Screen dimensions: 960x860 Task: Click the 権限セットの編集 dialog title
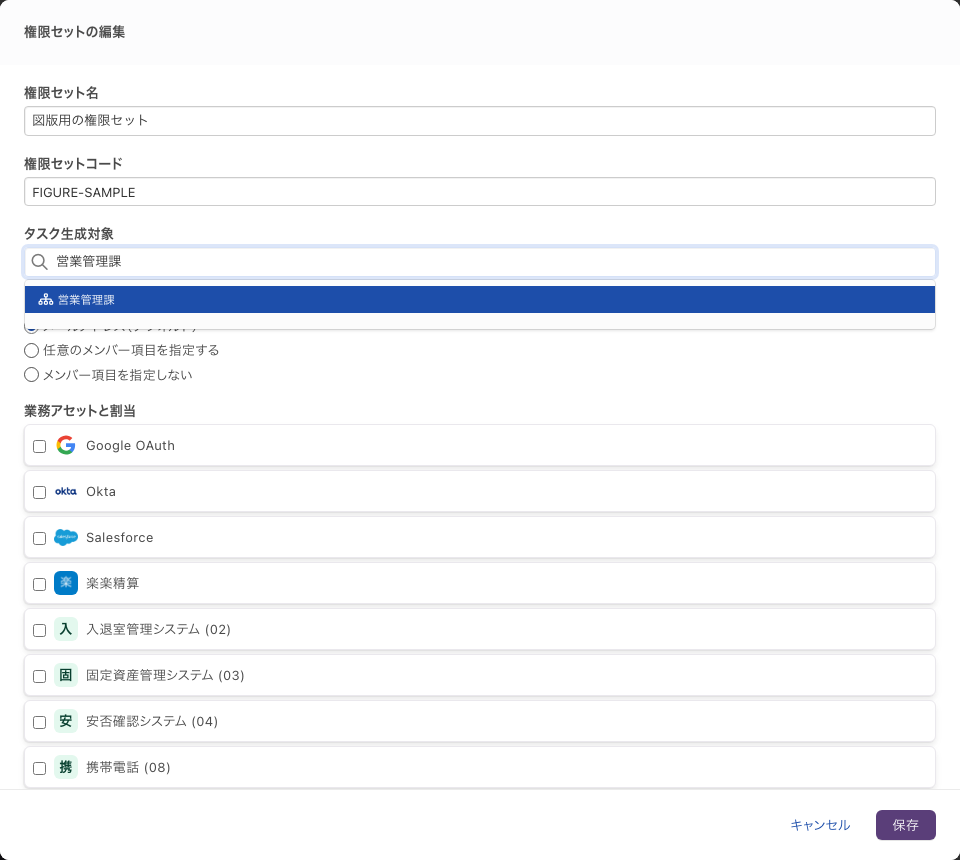point(75,32)
